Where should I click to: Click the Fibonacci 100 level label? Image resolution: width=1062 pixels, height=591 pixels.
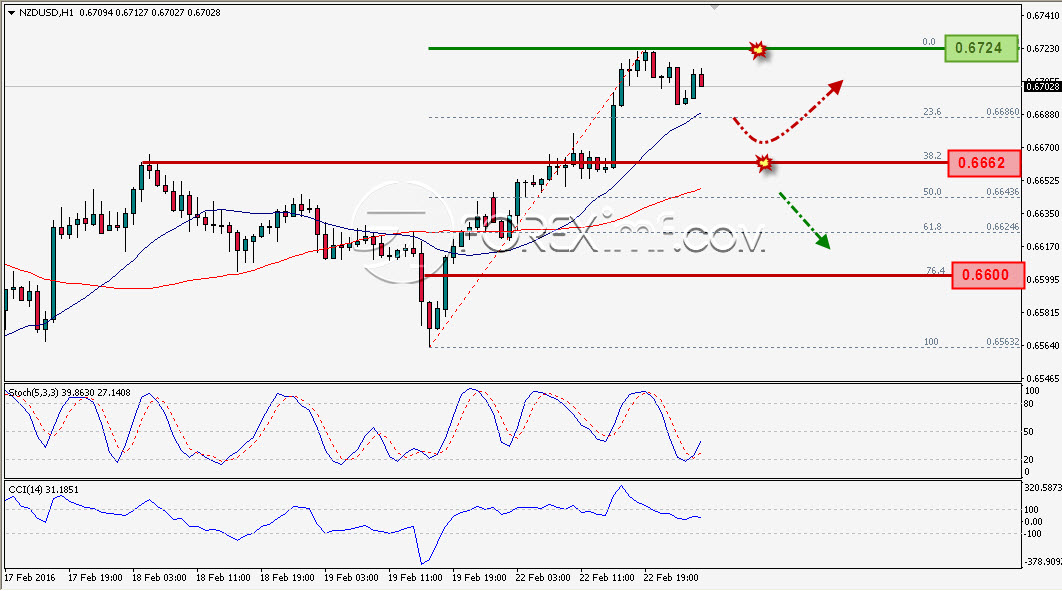pos(931,342)
